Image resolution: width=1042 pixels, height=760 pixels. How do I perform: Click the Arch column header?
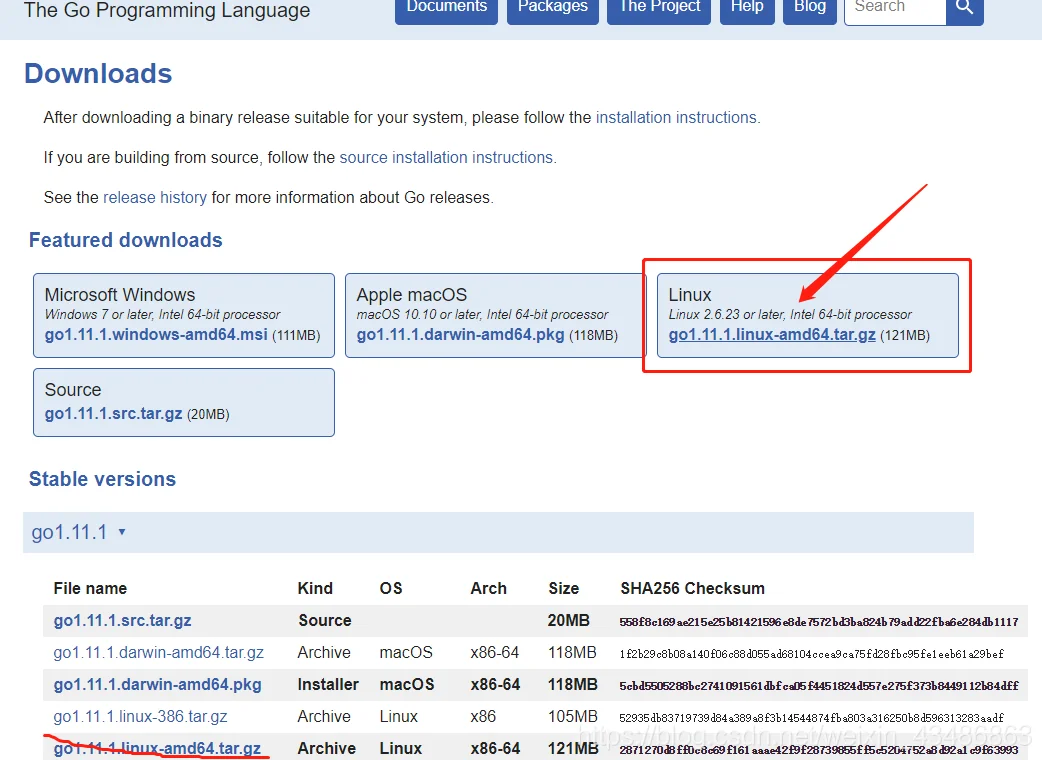488,588
